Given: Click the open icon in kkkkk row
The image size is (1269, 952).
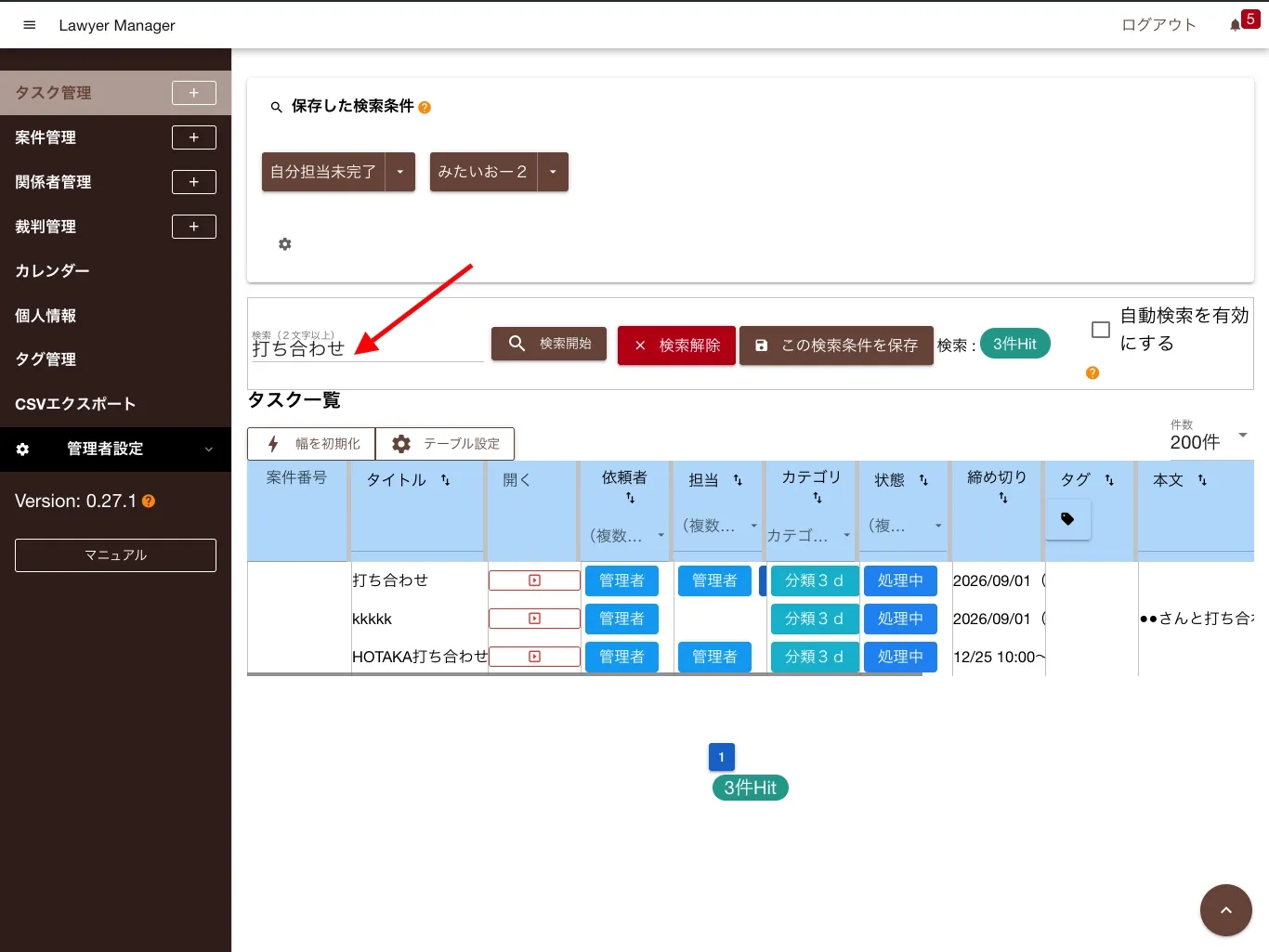Looking at the screenshot, I should point(534,619).
